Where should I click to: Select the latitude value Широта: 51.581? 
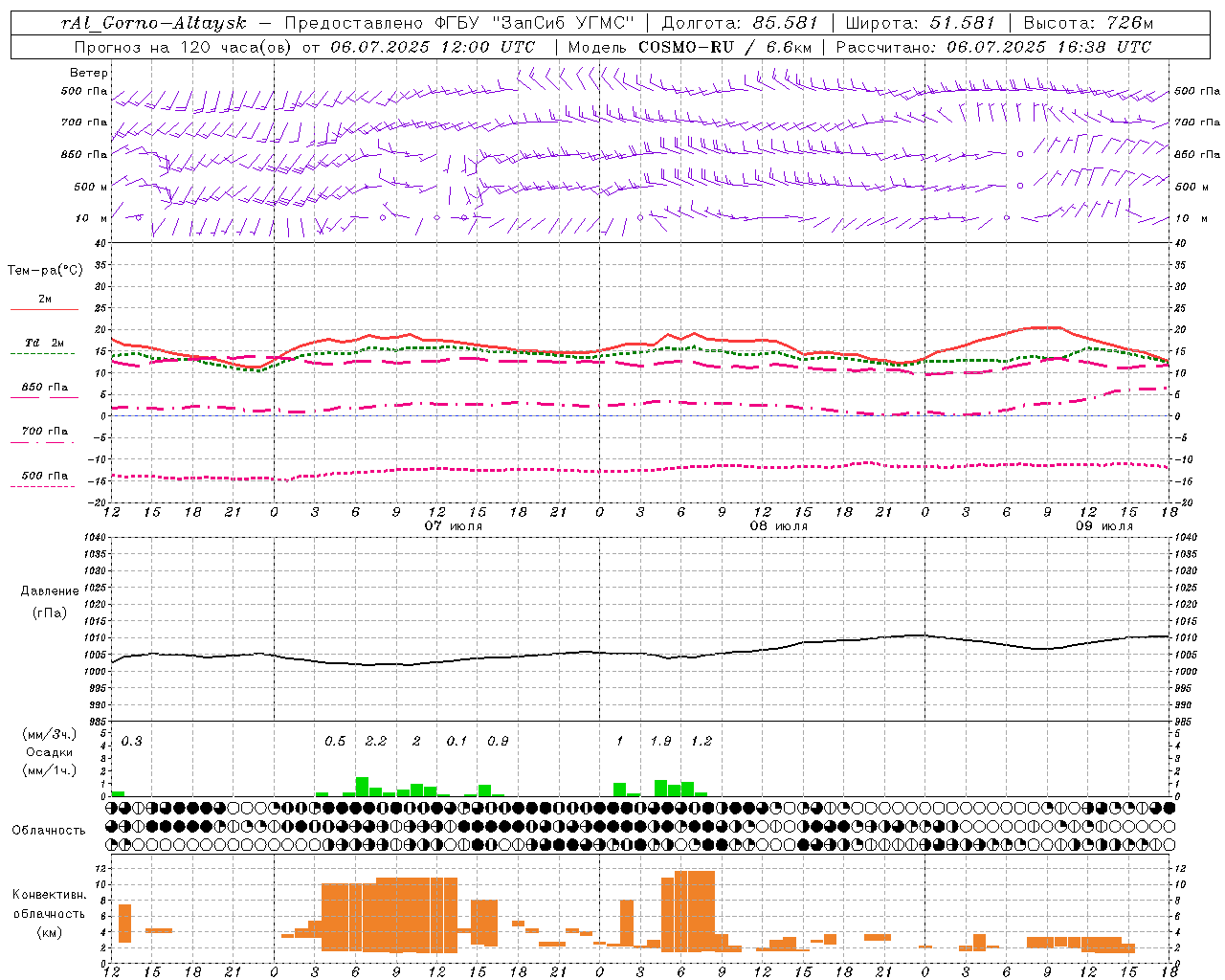(x=920, y=23)
